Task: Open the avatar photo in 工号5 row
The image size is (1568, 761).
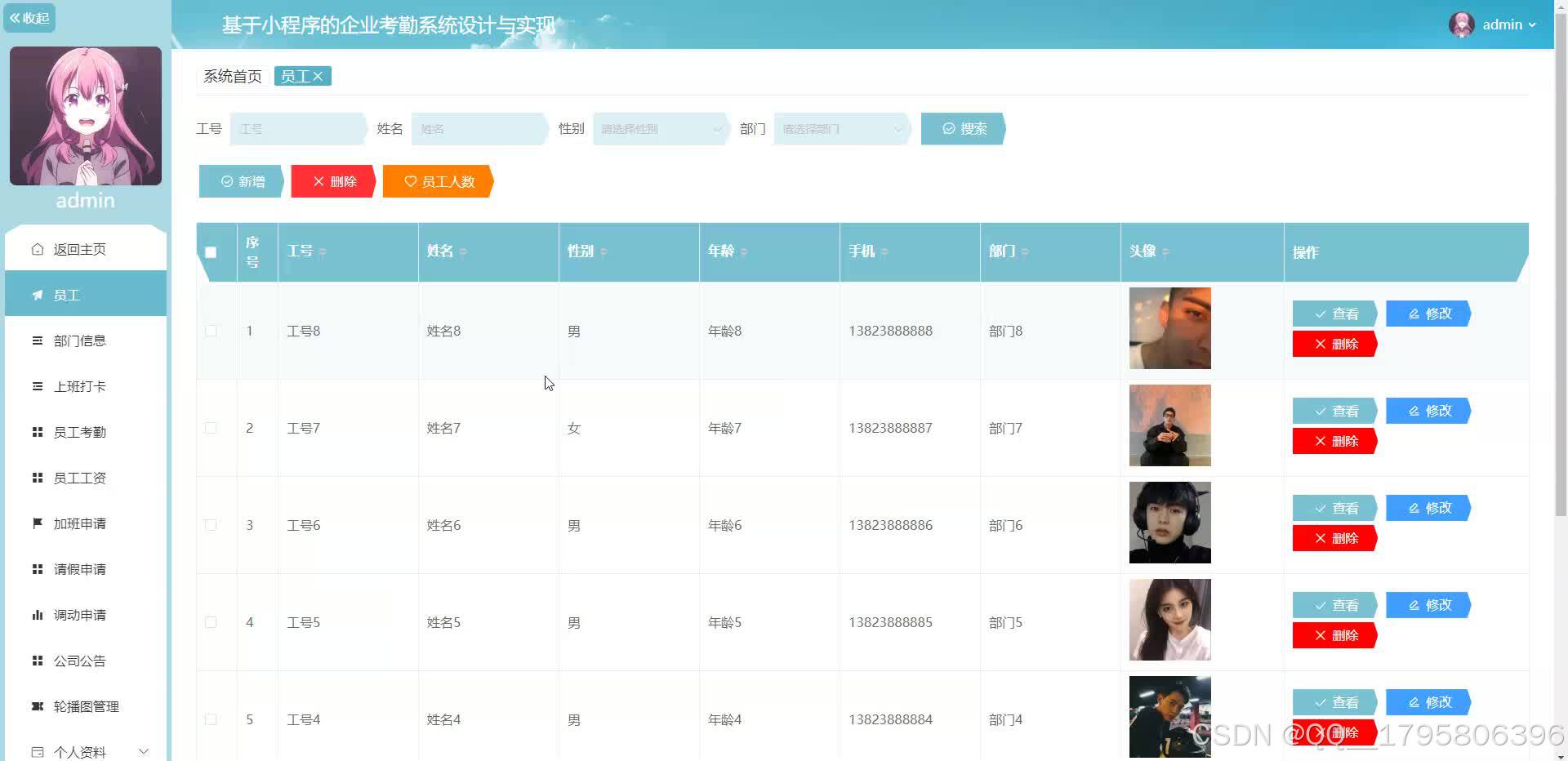Action: click(x=1170, y=620)
